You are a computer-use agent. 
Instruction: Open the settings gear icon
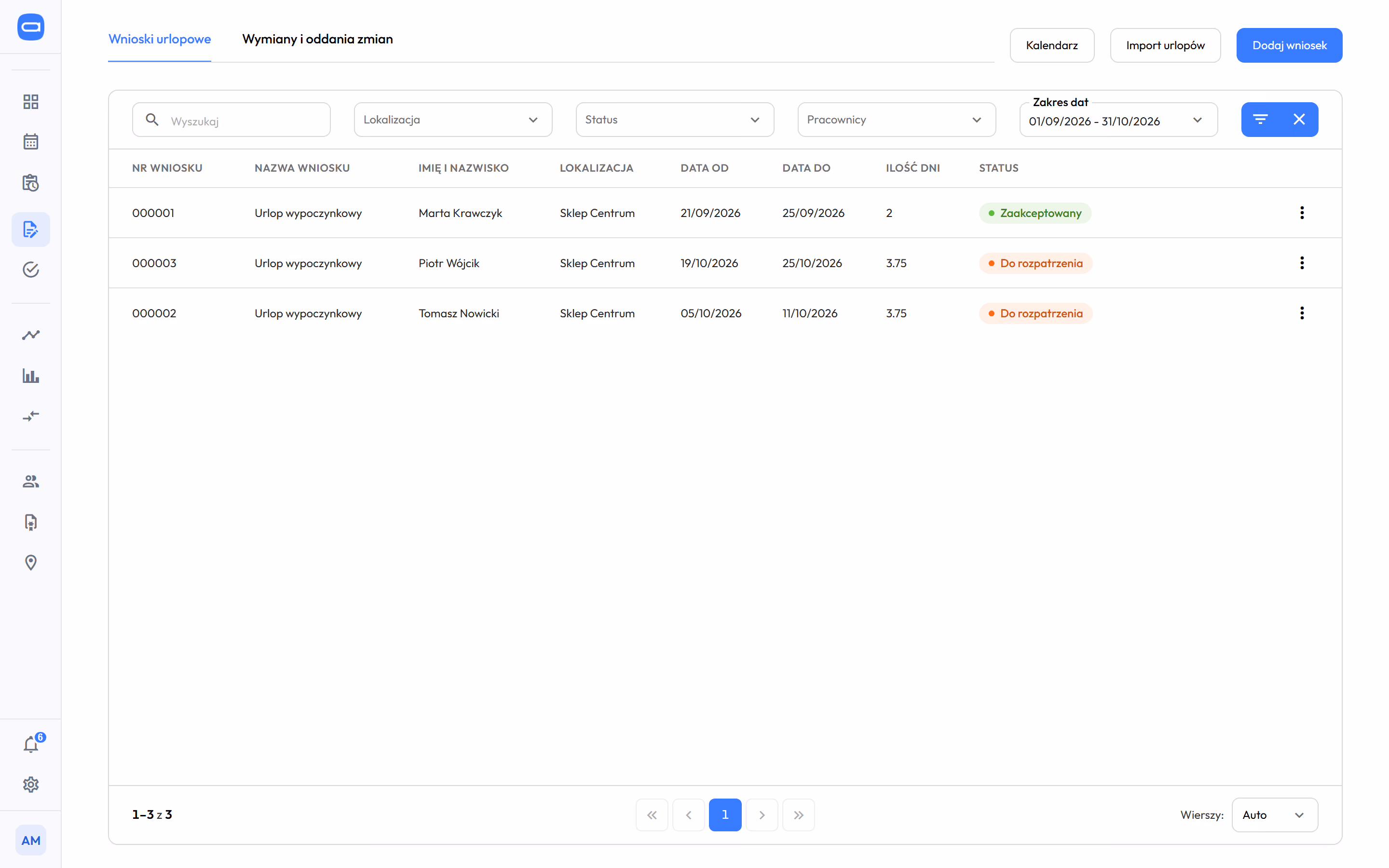point(30,785)
